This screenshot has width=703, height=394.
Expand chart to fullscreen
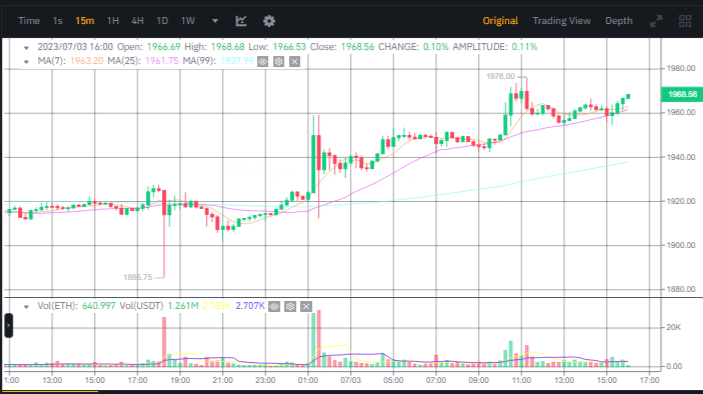click(x=656, y=21)
